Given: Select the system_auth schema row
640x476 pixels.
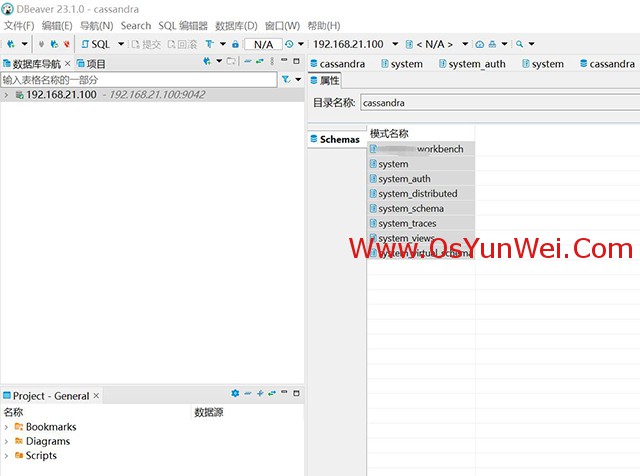Looking at the screenshot, I should (421, 179).
